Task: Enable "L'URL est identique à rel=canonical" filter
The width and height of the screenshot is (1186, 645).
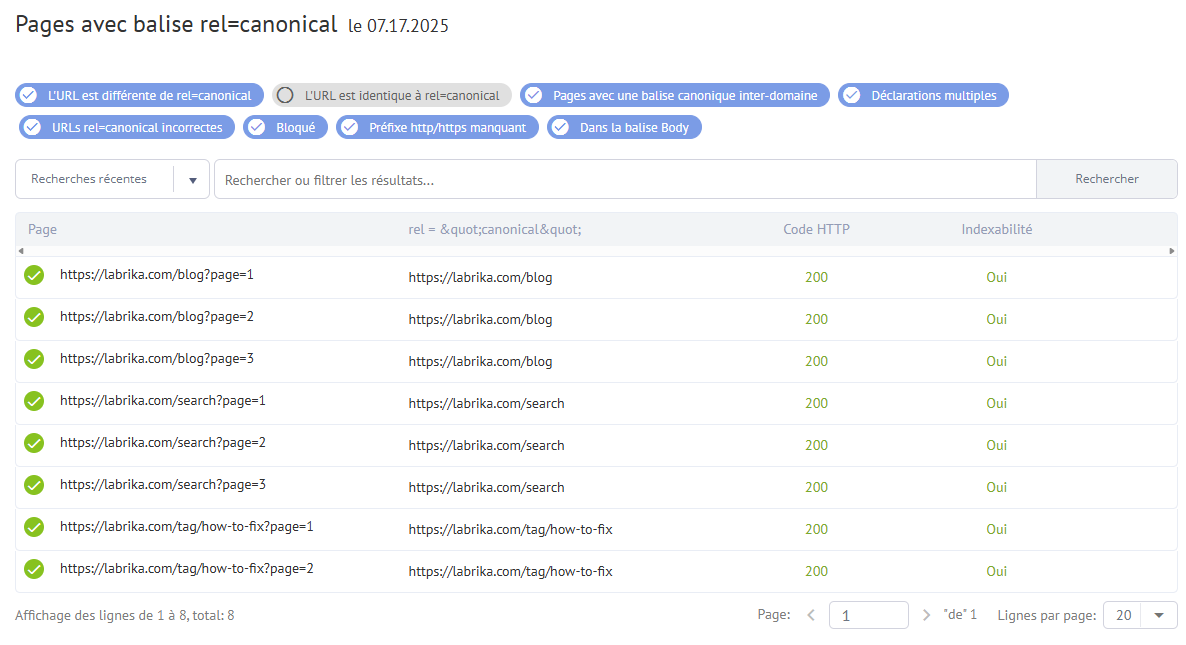Action: click(392, 95)
